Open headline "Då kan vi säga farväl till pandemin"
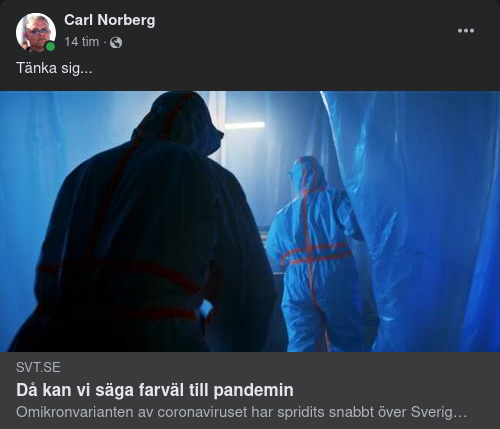 tap(155, 390)
